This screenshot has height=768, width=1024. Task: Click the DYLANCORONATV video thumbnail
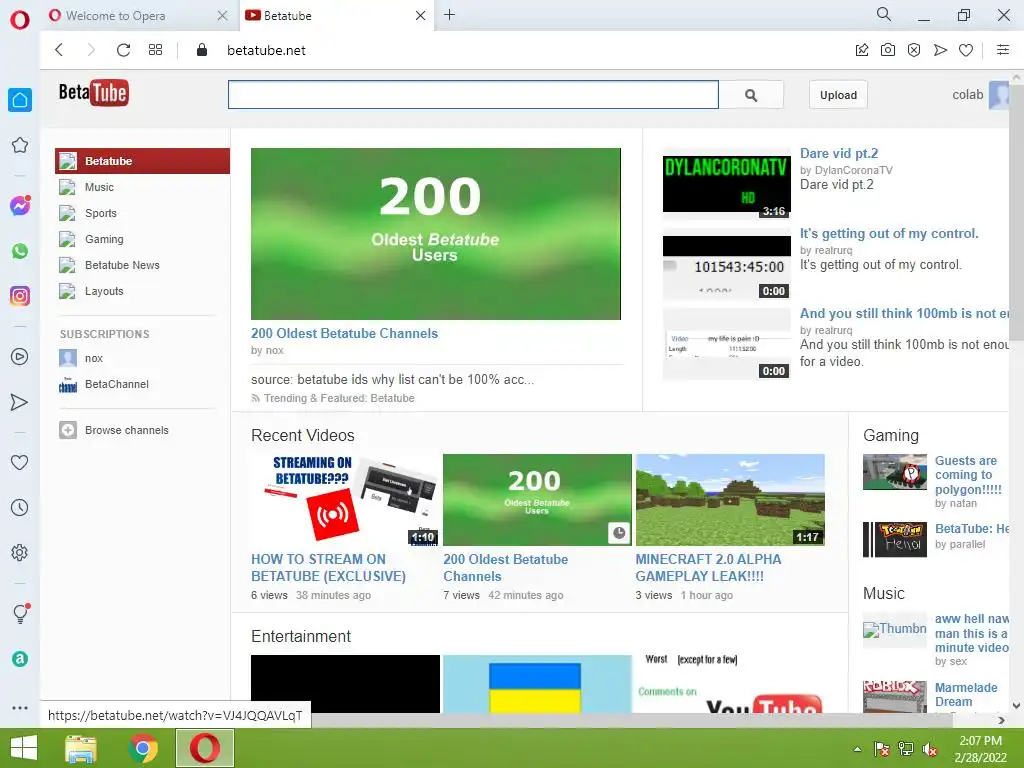(x=726, y=185)
